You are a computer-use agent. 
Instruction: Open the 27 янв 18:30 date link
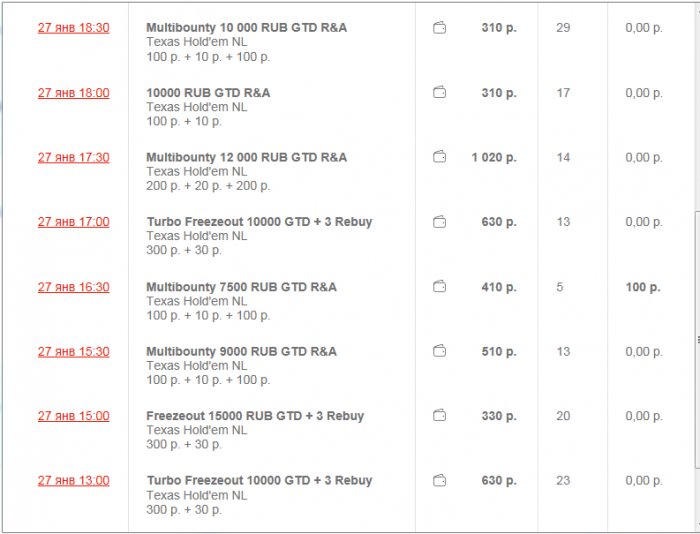tap(74, 28)
